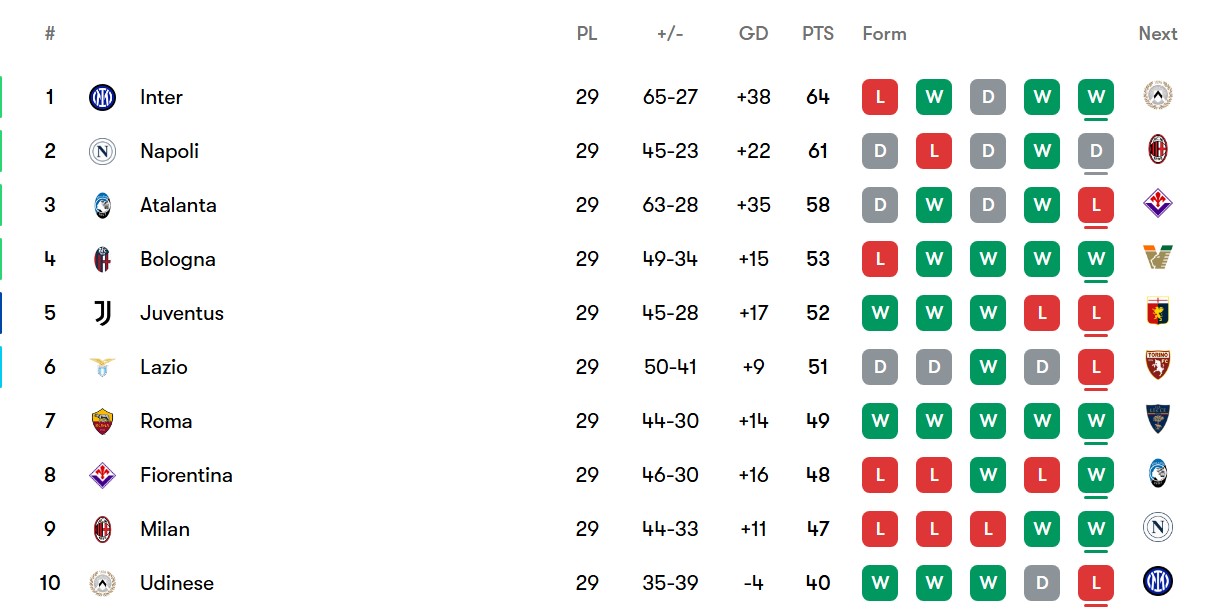The width and height of the screenshot is (1208, 615).
Task: Open Napoli's most recent draw result
Action: 1096,151
